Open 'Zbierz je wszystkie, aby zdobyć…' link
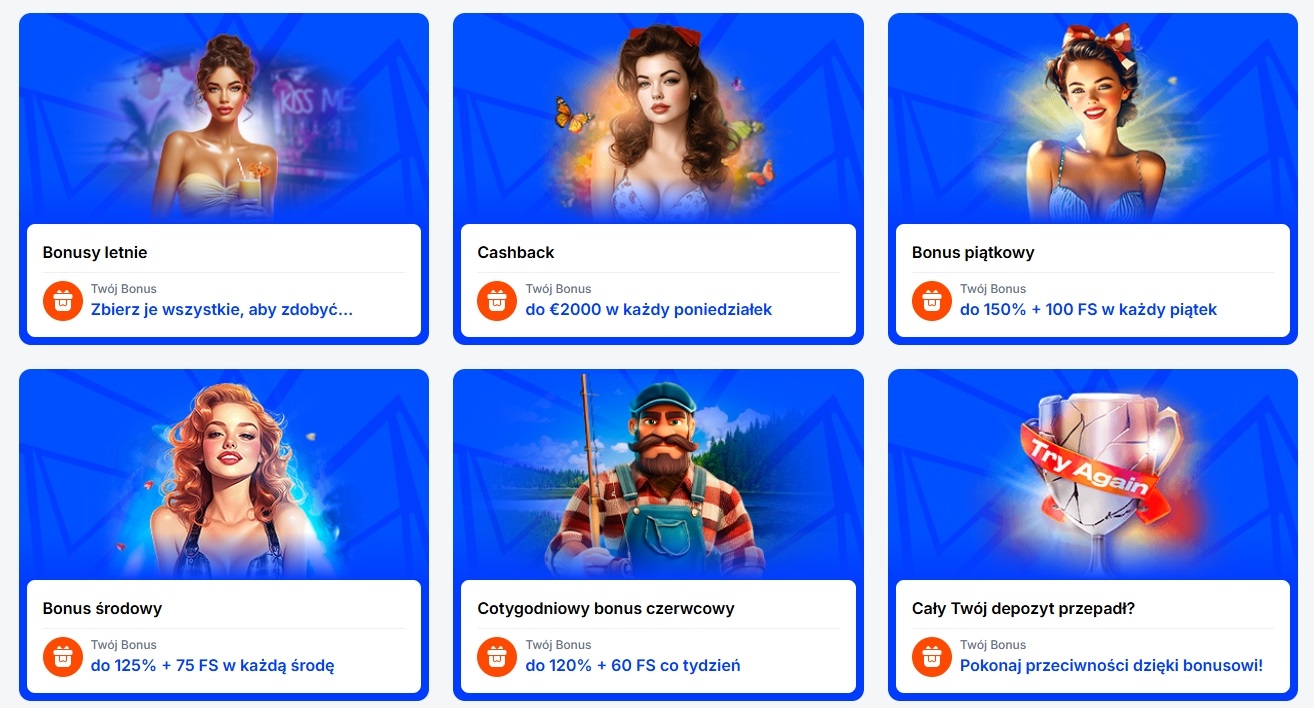The width and height of the screenshot is (1314, 708). tap(222, 310)
